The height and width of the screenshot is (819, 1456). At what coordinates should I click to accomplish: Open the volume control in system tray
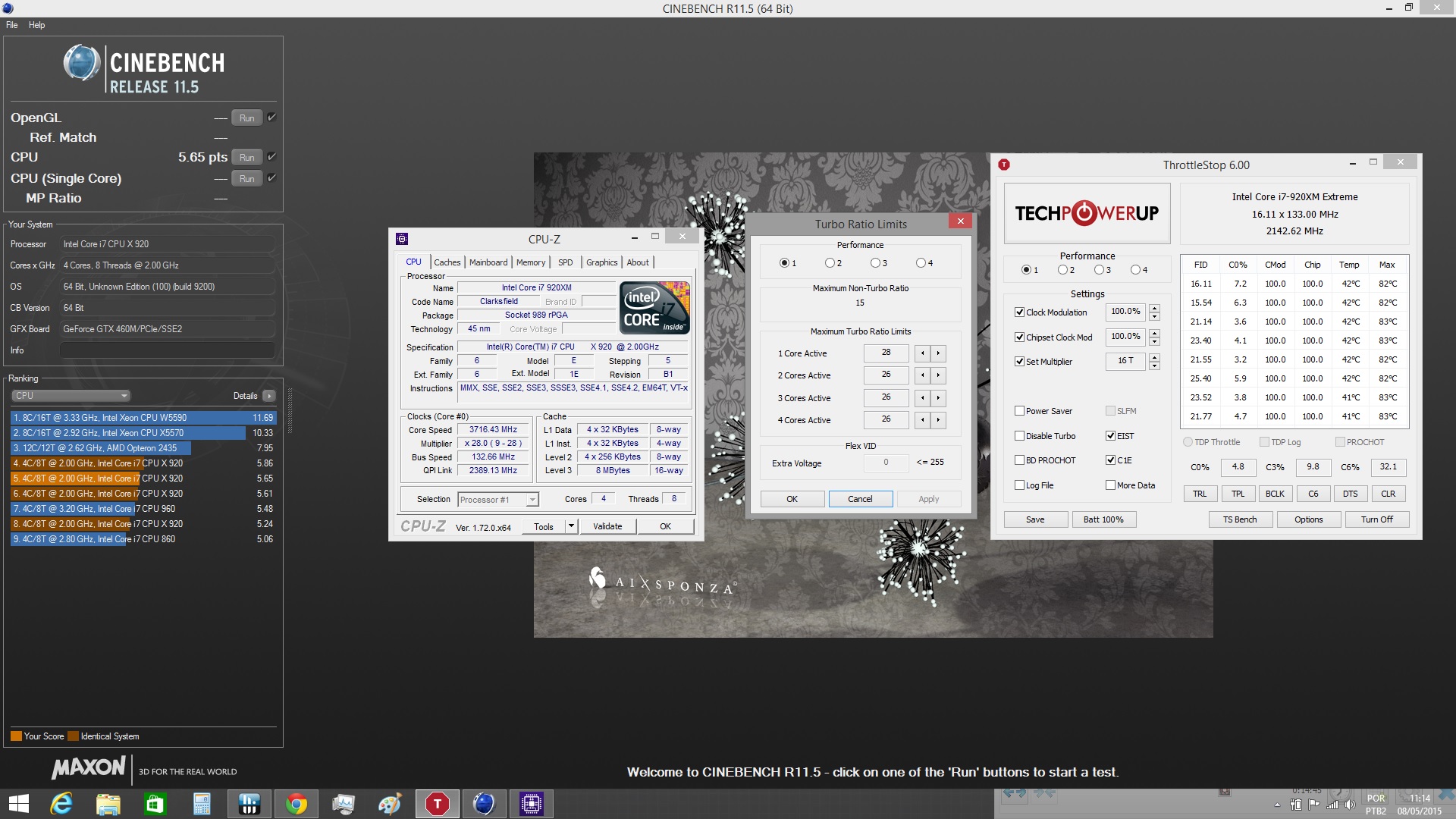click(x=1350, y=805)
